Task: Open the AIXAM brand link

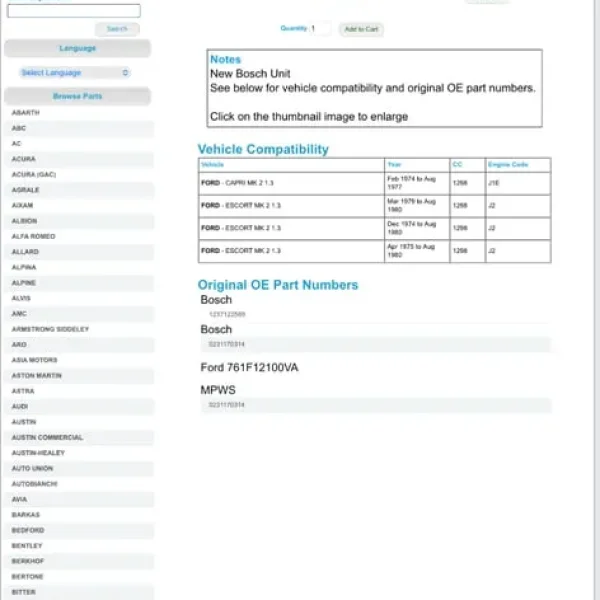Action: [x=23, y=205]
